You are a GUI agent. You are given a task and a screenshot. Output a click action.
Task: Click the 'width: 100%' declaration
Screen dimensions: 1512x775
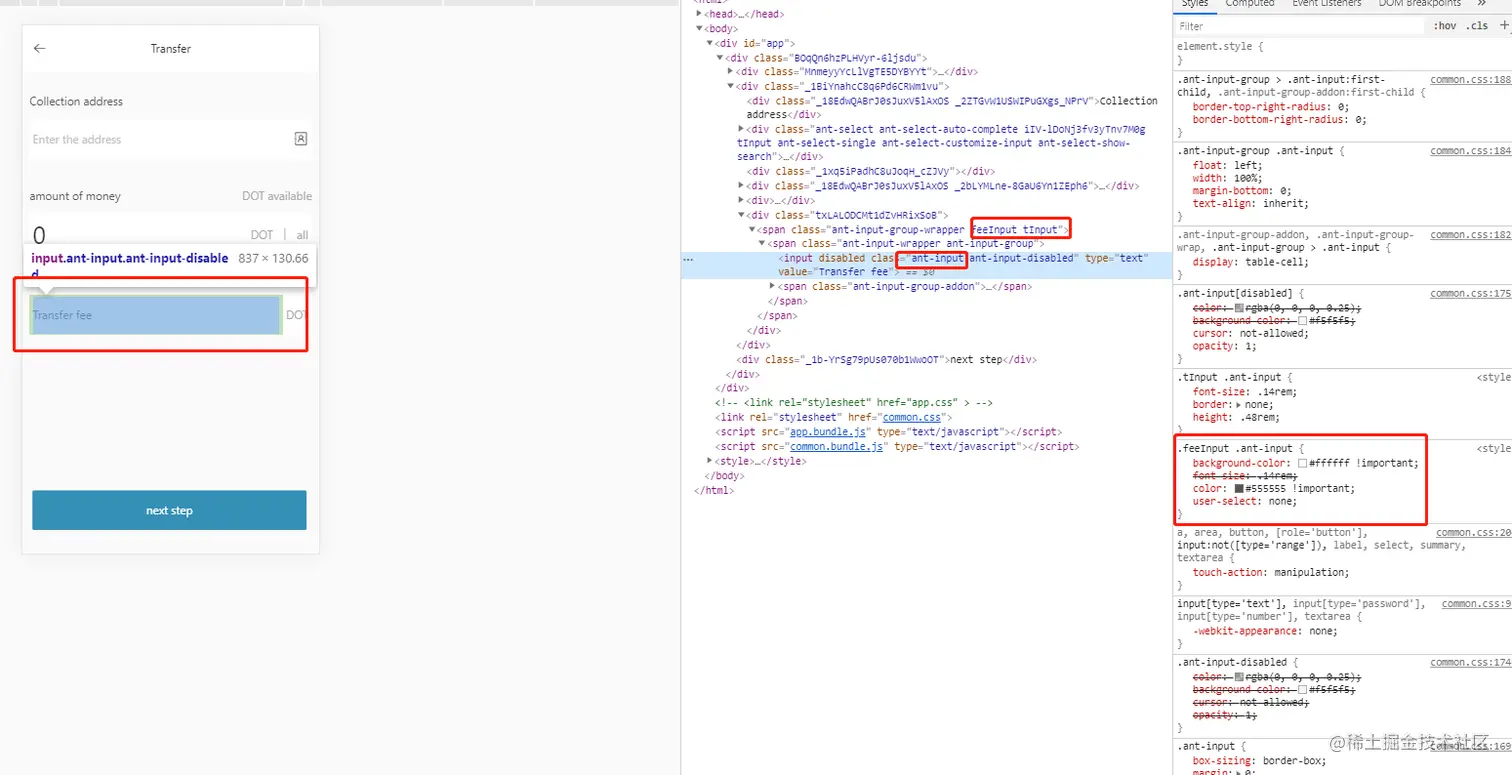click(1228, 178)
